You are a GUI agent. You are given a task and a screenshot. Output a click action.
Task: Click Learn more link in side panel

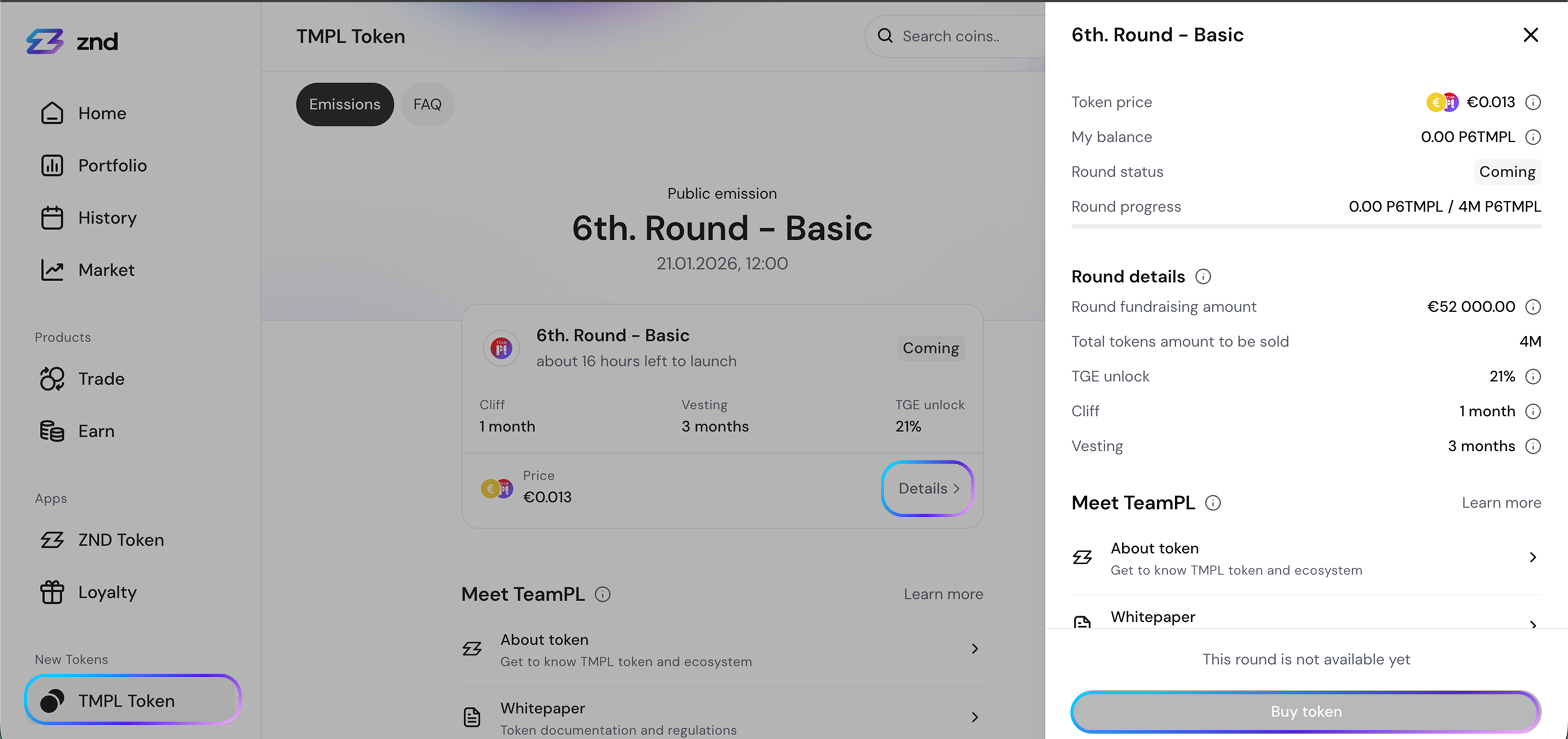pos(1501,503)
